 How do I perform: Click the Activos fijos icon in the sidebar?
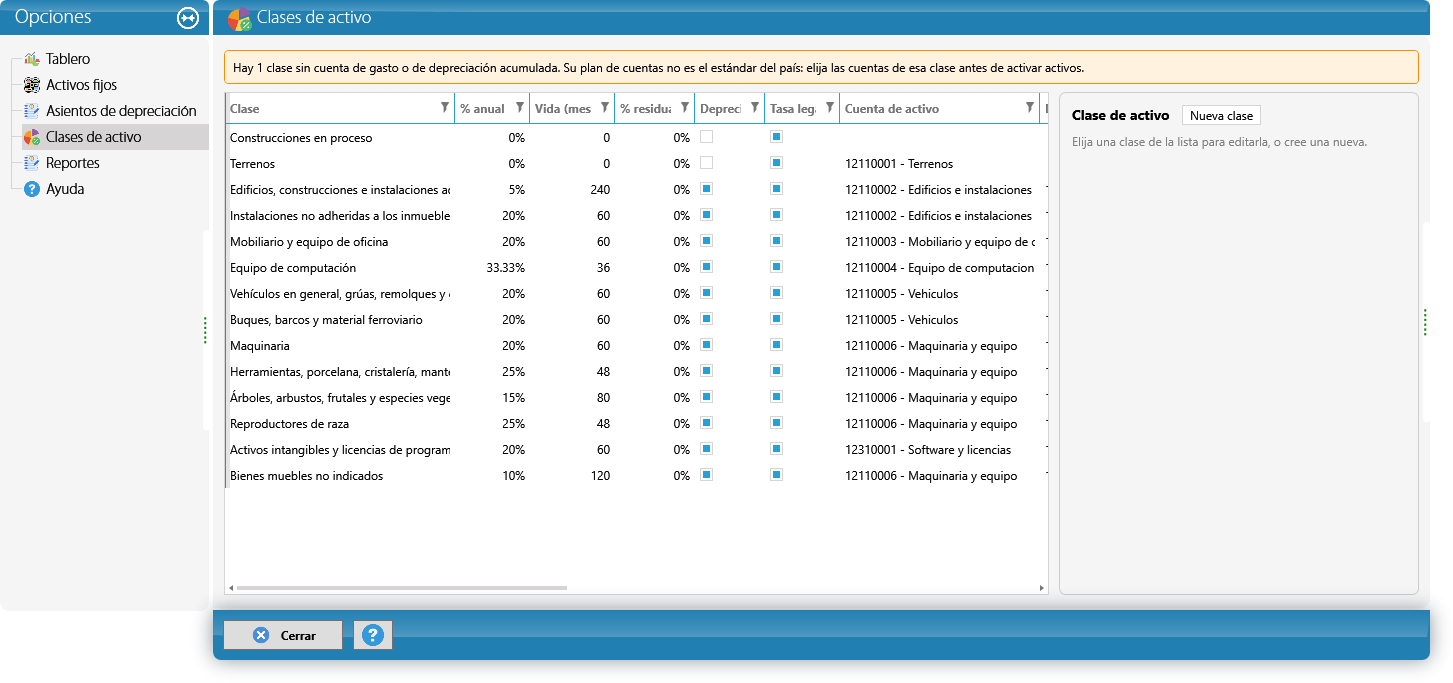pos(31,85)
